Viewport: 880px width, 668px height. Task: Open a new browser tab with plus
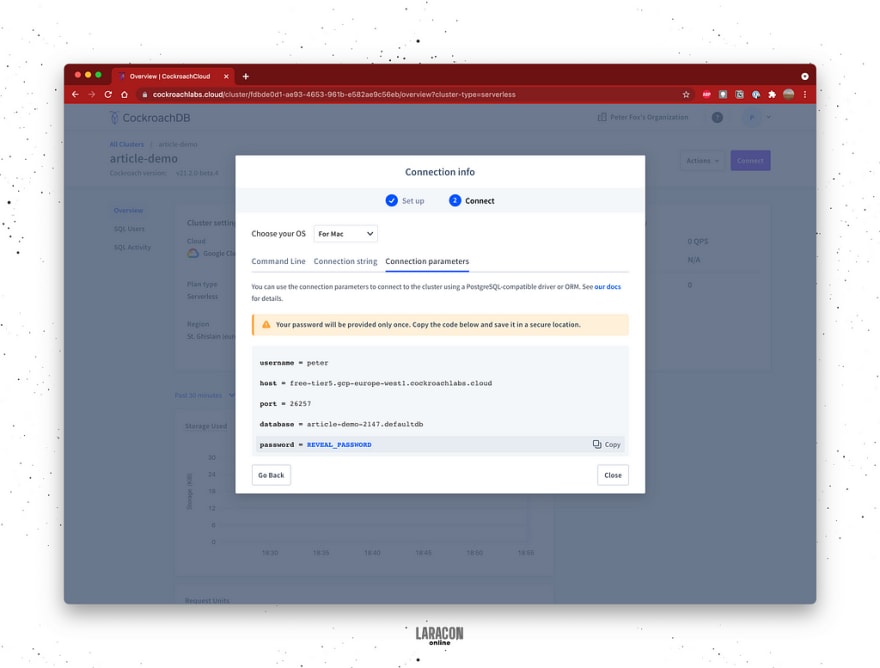click(245, 76)
